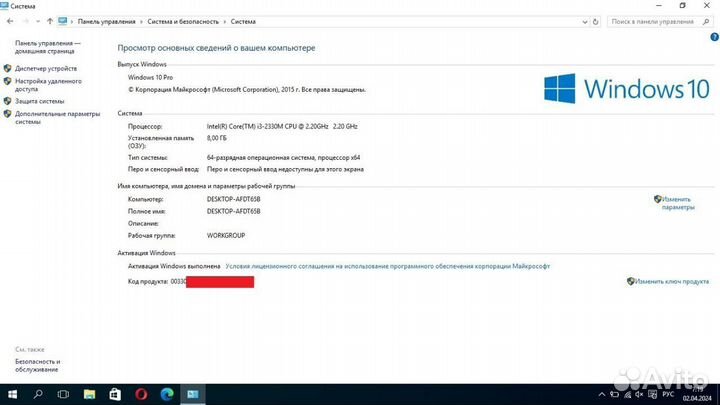Expand the address bar history dropdown
The height and width of the screenshot is (405, 720).
[585, 22]
